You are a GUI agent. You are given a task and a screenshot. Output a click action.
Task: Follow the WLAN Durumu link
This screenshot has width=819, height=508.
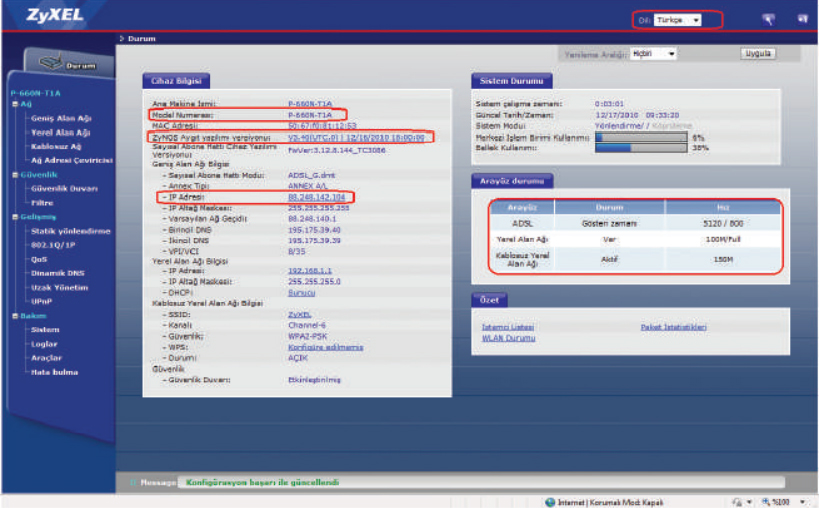pyautogui.click(x=508, y=338)
